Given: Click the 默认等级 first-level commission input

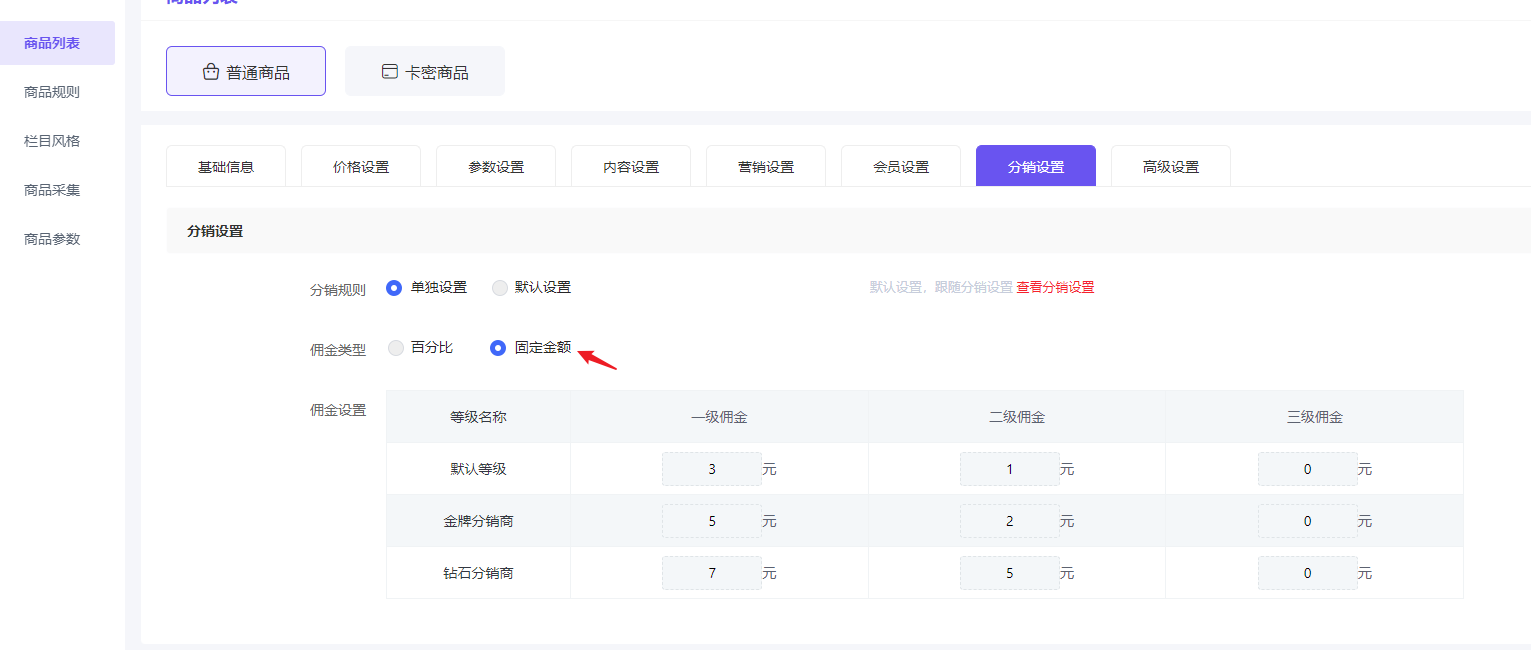Looking at the screenshot, I should (x=712, y=468).
